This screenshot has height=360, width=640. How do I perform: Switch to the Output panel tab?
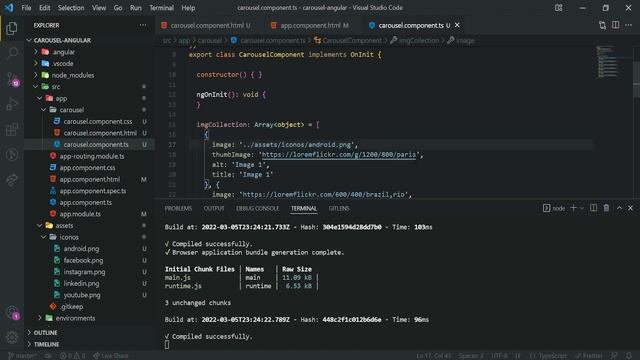coord(214,208)
